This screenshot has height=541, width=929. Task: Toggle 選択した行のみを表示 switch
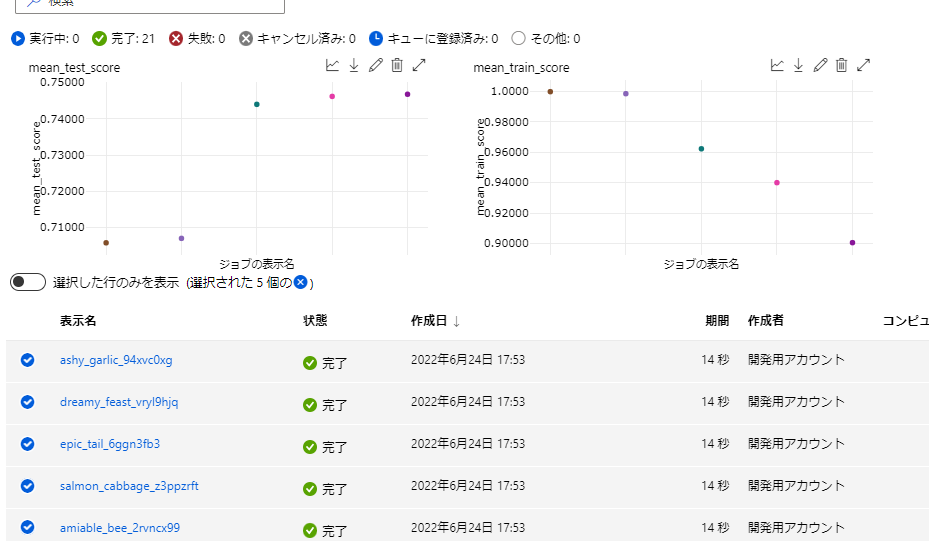pos(28,282)
